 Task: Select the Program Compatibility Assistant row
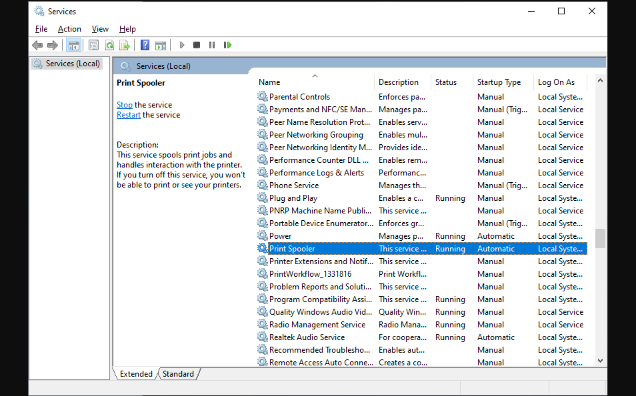click(422, 299)
